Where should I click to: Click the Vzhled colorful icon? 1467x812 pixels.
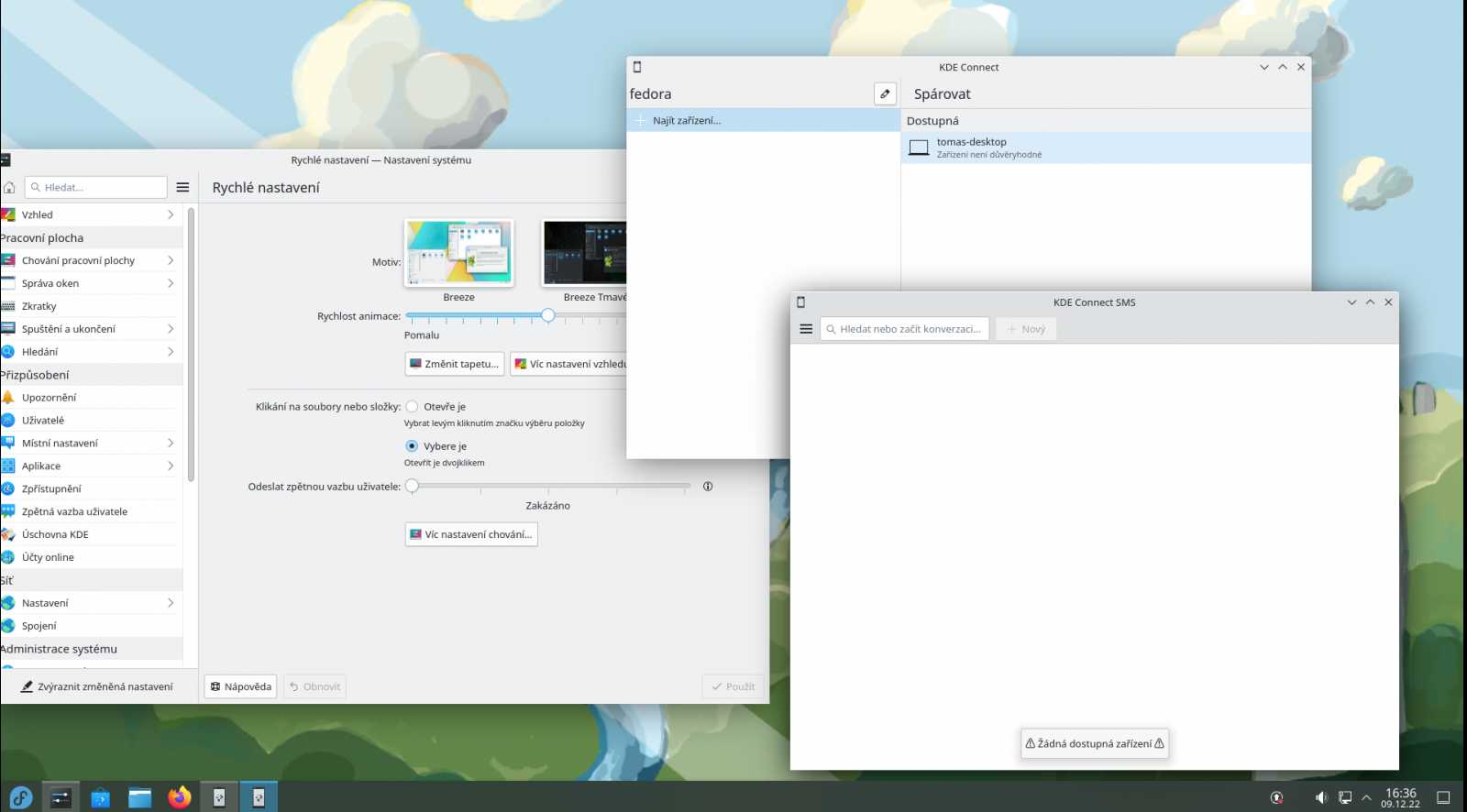(x=8, y=214)
